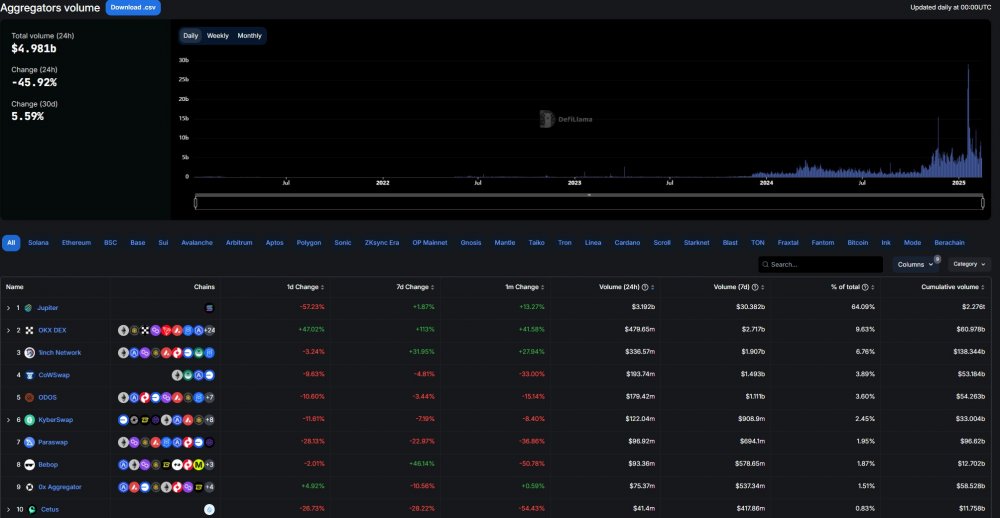1000x518 pixels.
Task: Sort table by 7d Change arrows
Action: (432, 288)
